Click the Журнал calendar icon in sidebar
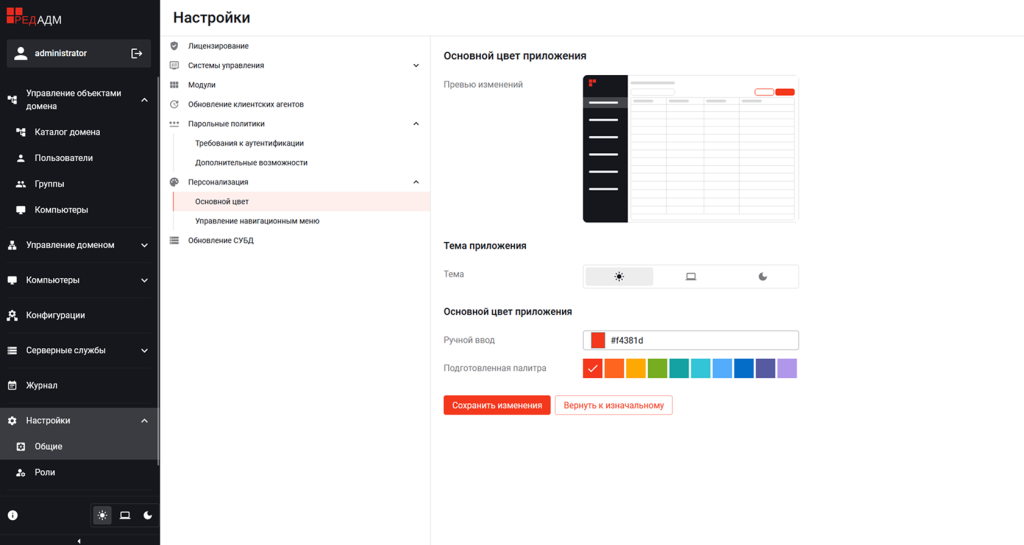 pyautogui.click(x=13, y=385)
